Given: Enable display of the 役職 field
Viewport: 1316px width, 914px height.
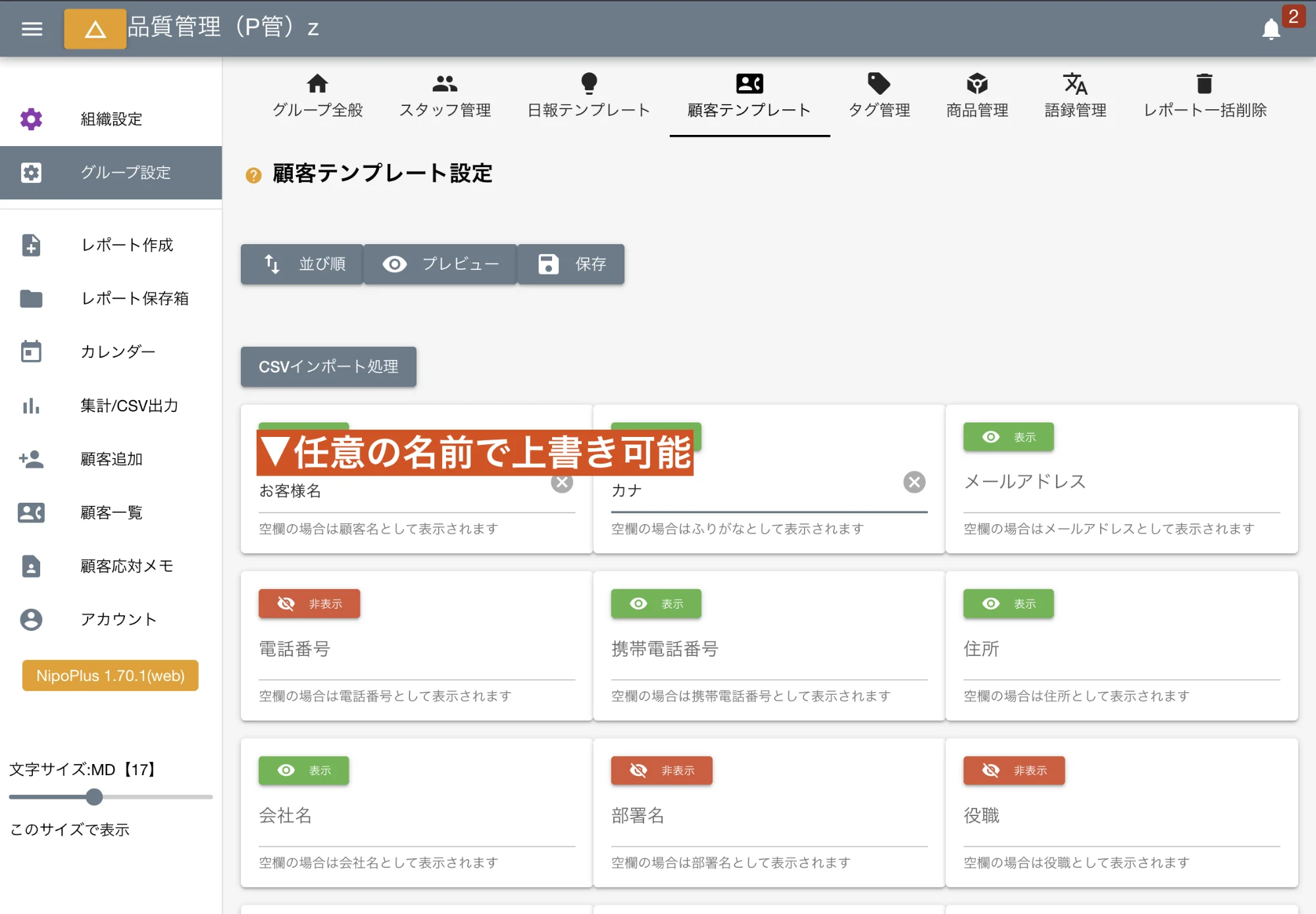Looking at the screenshot, I should [1013, 771].
